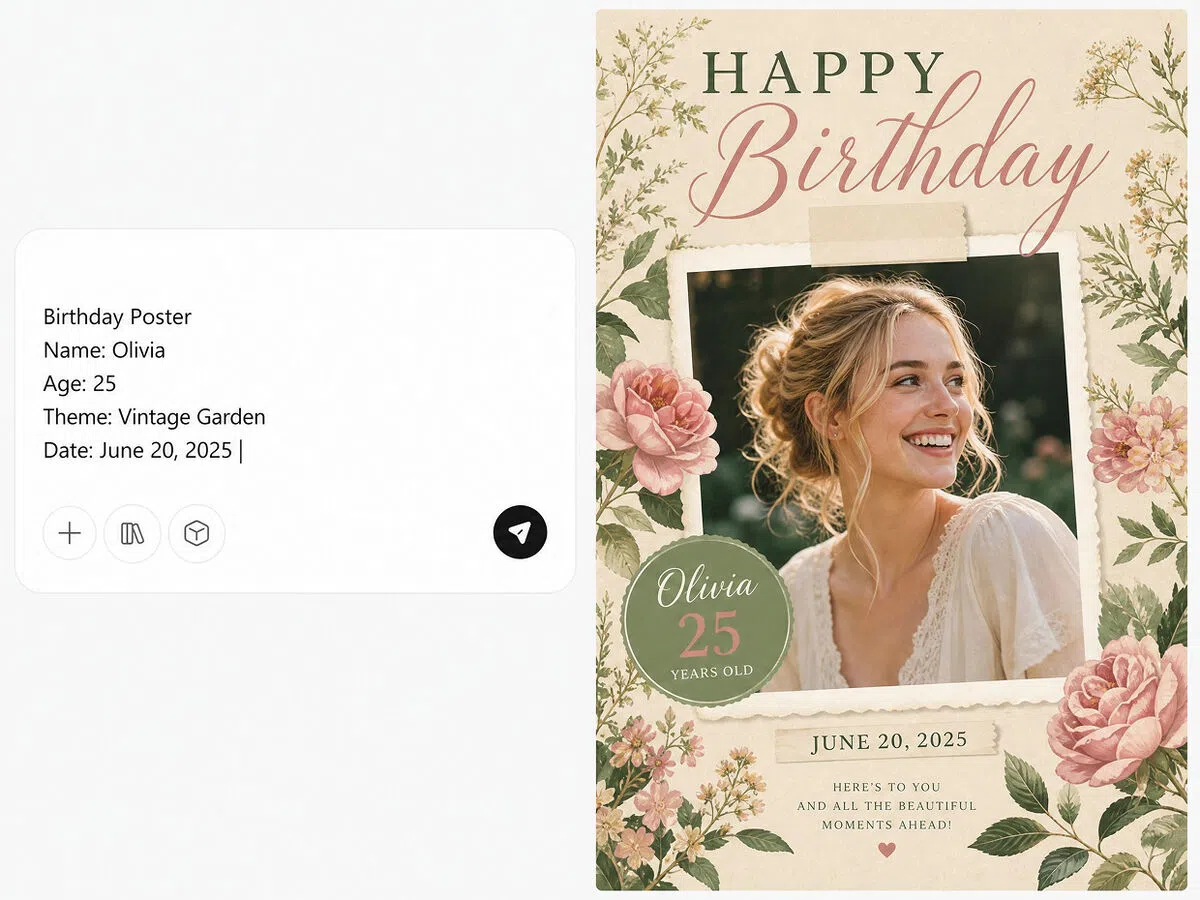Open the generated birthday poster photo of the woman

pyautogui.click(x=886, y=472)
